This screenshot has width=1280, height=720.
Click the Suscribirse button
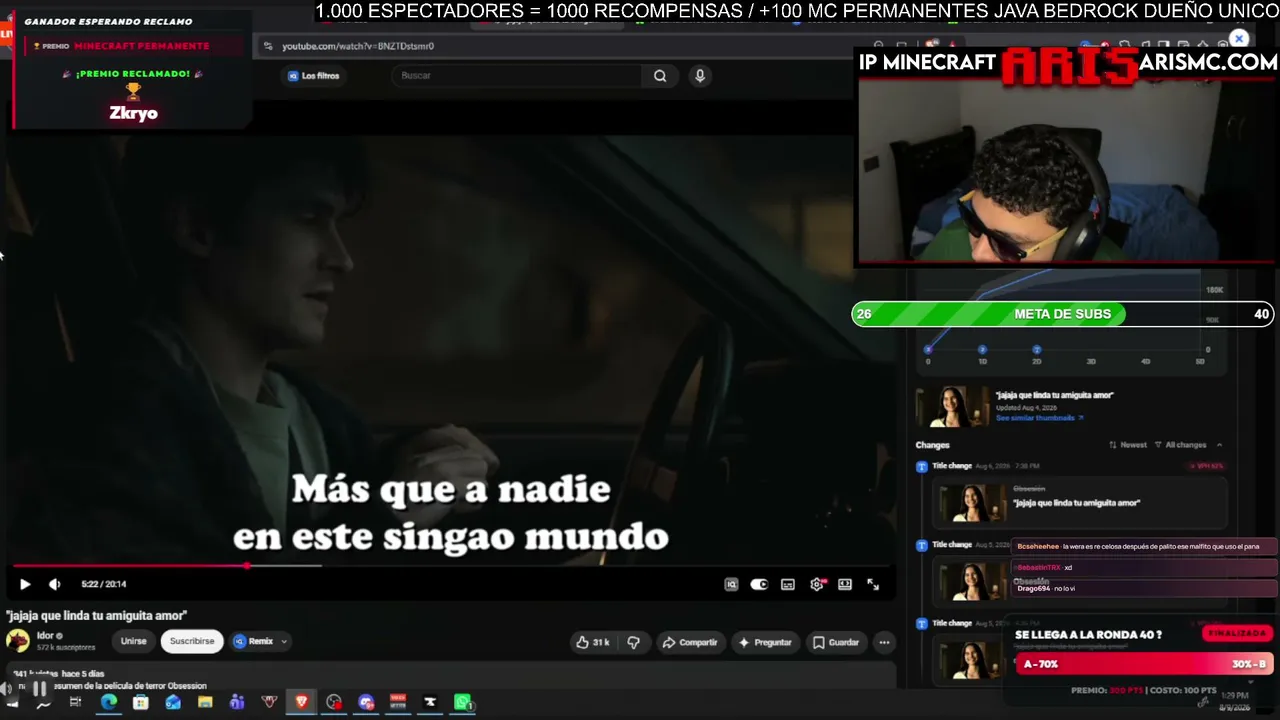[192, 641]
